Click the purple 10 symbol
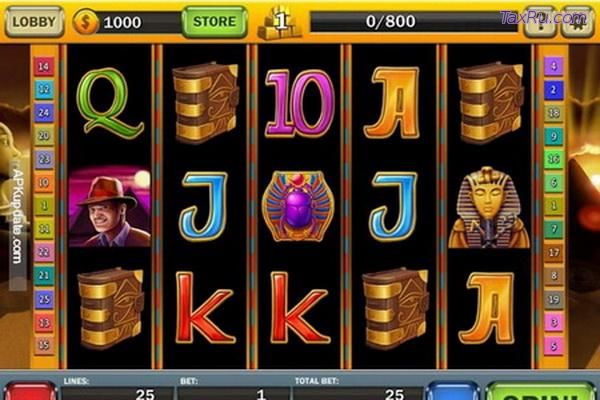600x400 pixels. [x=300, y=103]
